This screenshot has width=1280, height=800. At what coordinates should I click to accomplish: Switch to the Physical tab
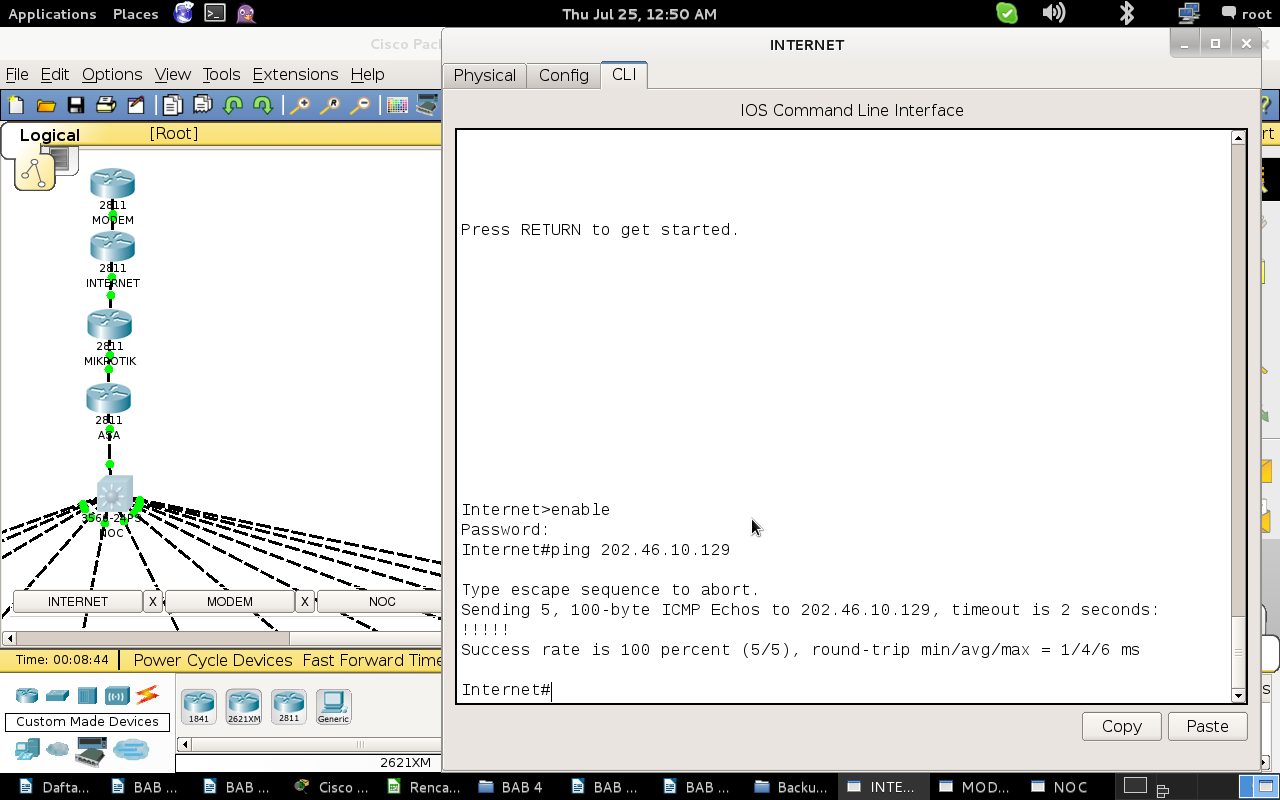point(485,75)
